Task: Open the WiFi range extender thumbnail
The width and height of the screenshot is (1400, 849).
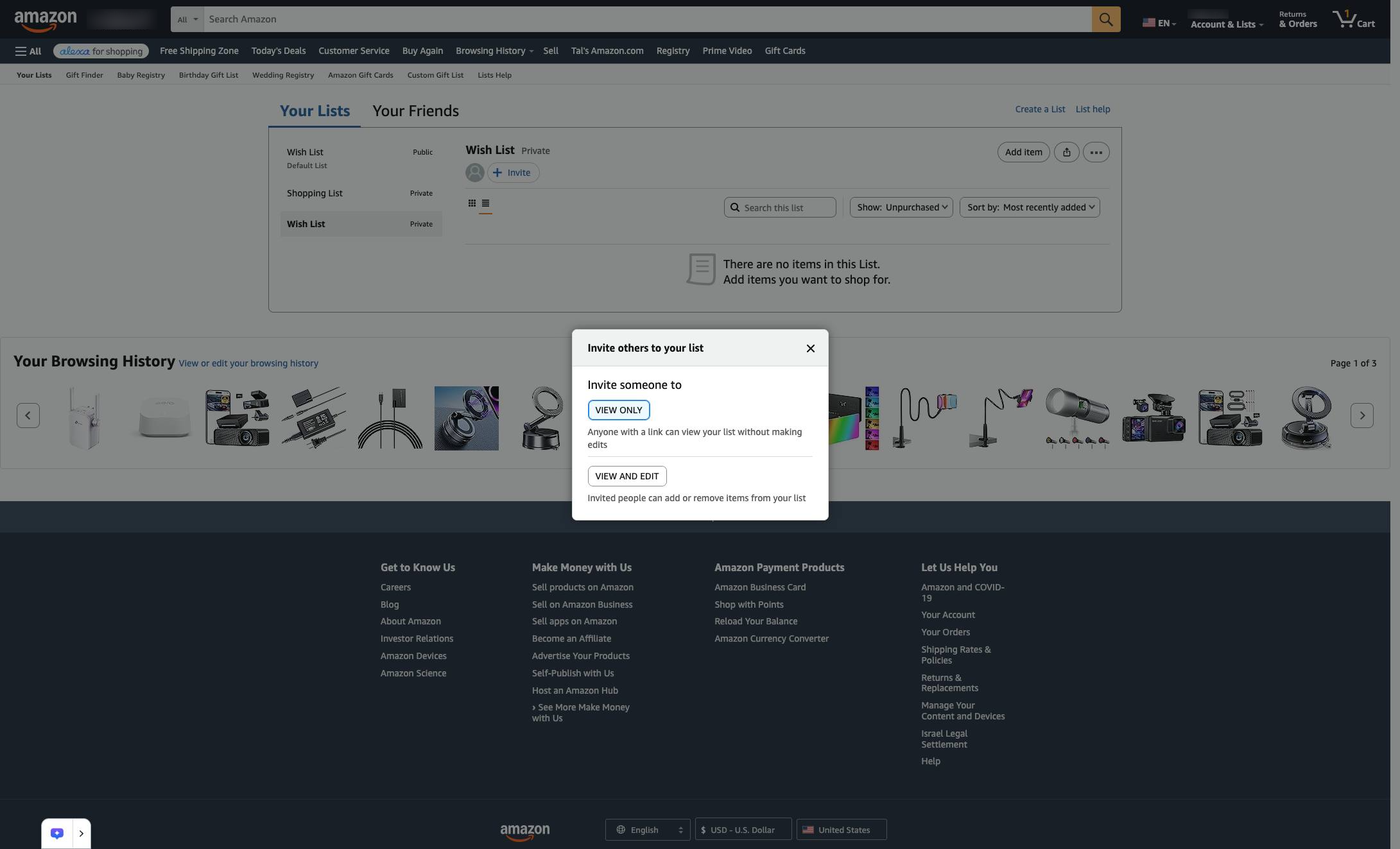Action: pyautogui.click(x=85, y=418)
